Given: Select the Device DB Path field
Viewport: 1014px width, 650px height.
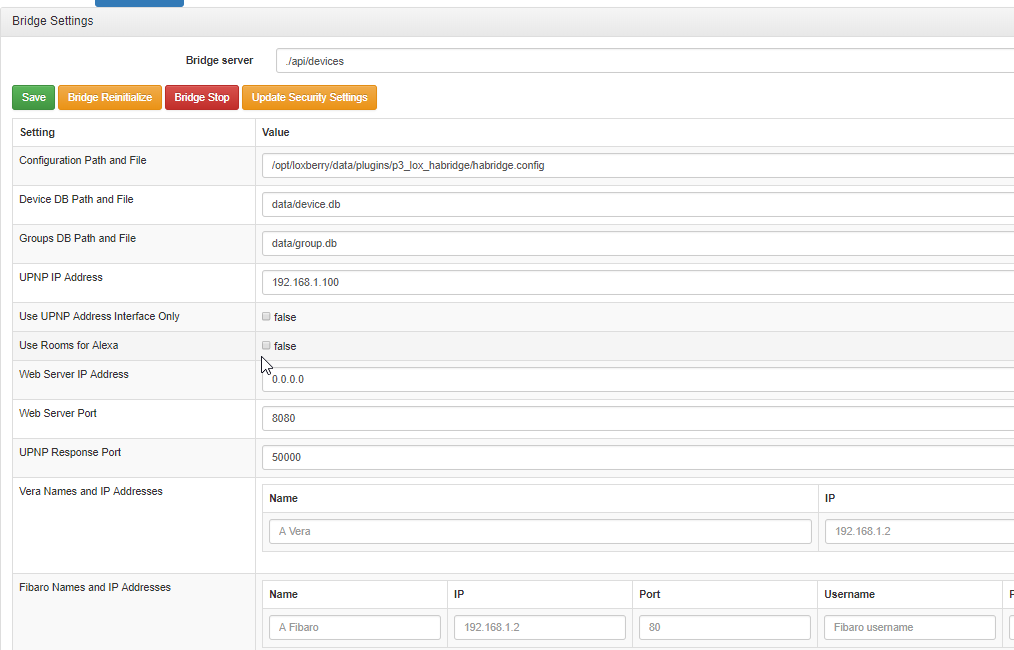Looking at the screenshot, I should click(x=640, y=204).
